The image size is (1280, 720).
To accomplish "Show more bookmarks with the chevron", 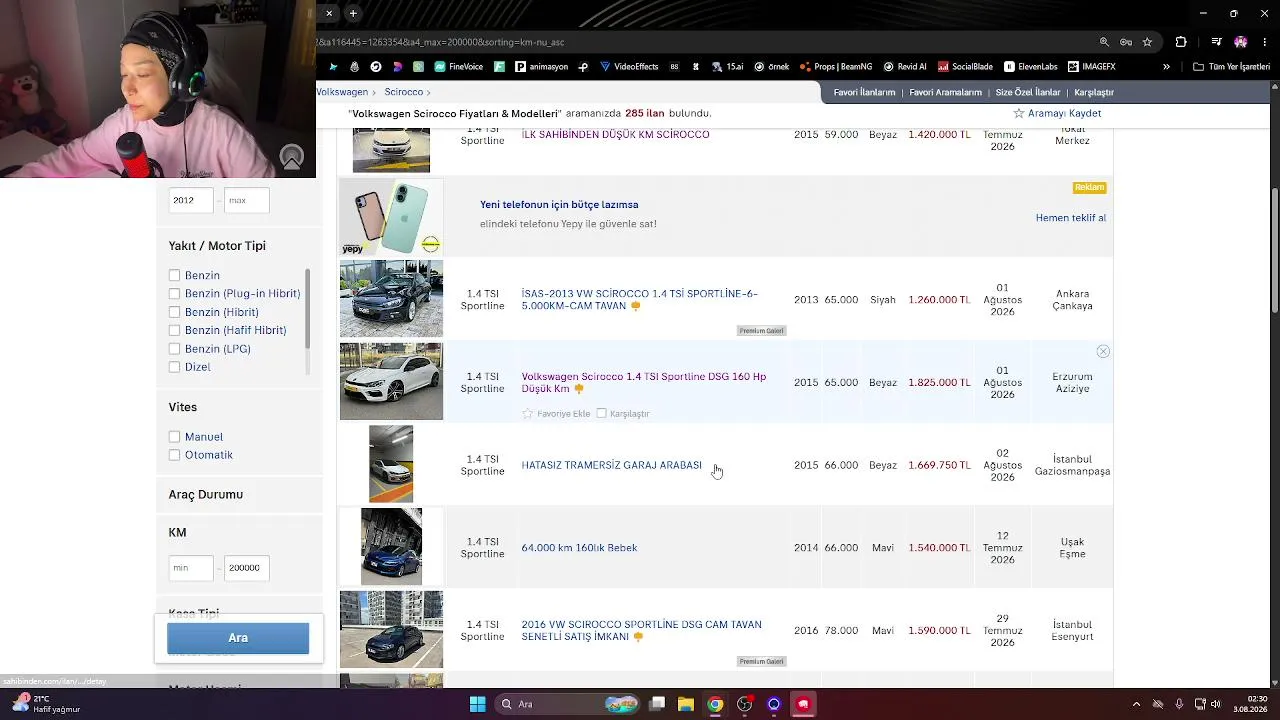I will (1166, 67).
